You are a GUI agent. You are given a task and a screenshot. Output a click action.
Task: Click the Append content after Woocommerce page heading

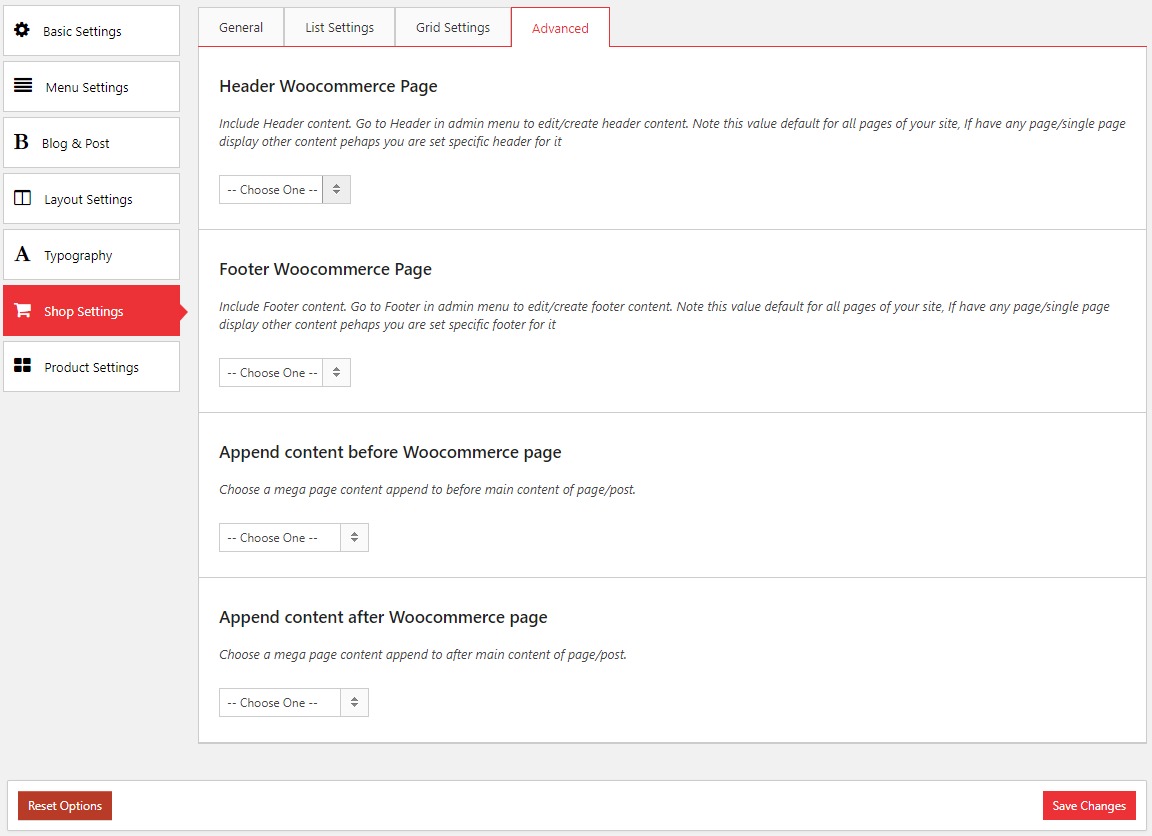pyautogui.click(x=383, y=617)
